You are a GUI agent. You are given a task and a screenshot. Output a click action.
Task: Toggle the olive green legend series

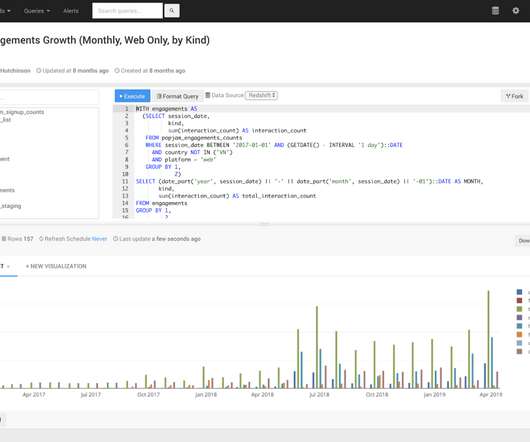[x=519, y=309]
